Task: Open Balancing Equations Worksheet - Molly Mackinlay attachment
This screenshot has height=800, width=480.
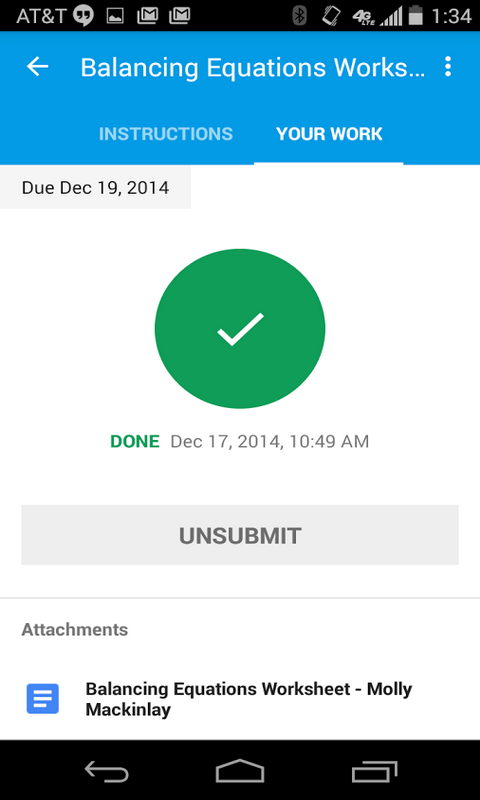Action: pyautogui.click(x=248, y=699)
